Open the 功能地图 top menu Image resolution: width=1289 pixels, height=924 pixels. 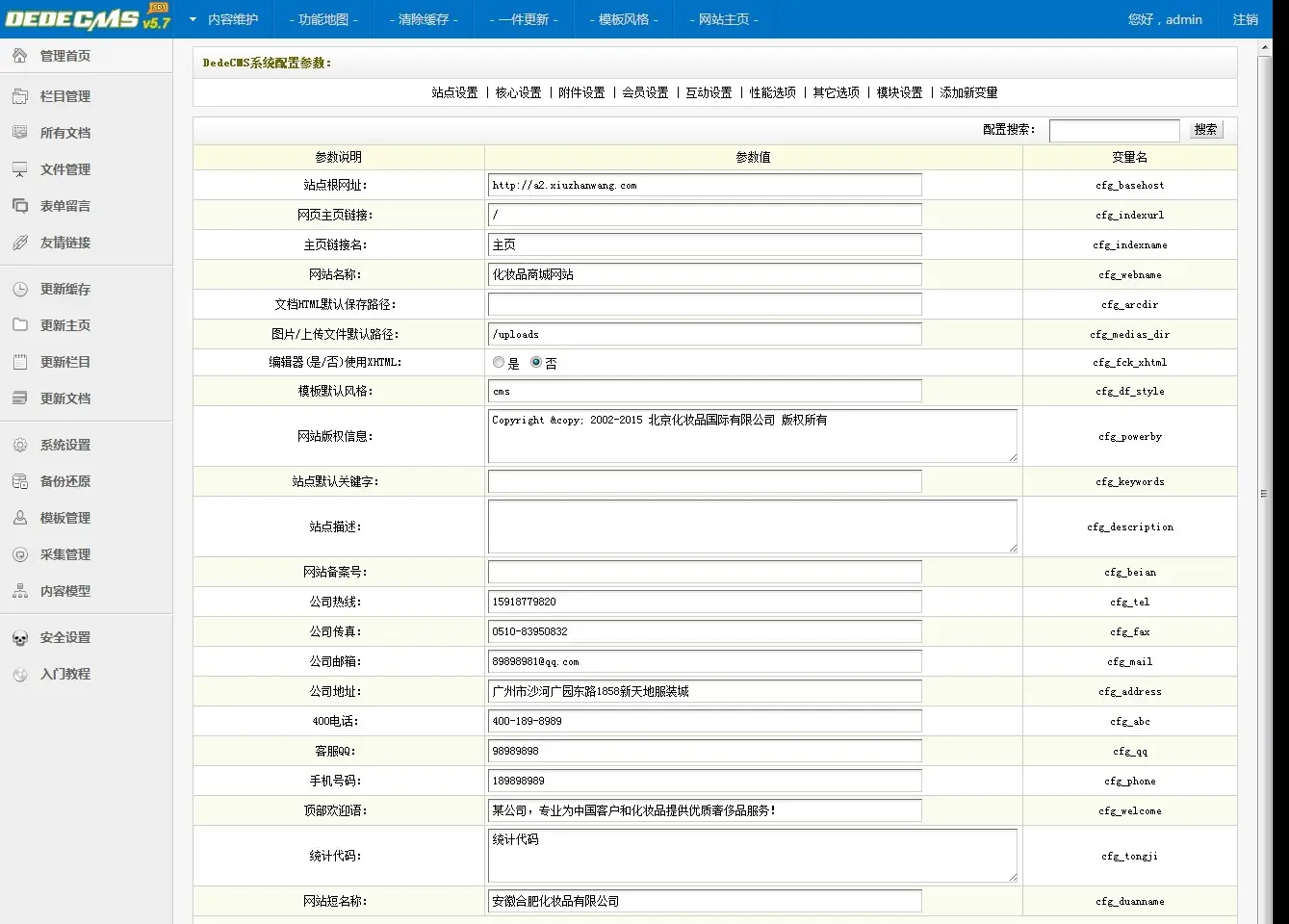(x=323, y=19)
